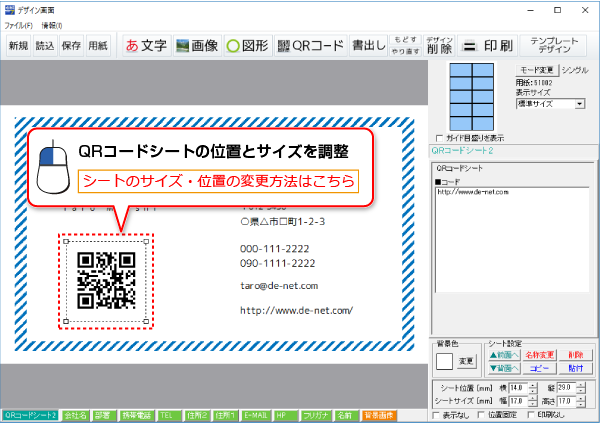Select the HP sheet tab
Image resolution: width=601 pixels, height=425 pixels.
pos(284,415)
